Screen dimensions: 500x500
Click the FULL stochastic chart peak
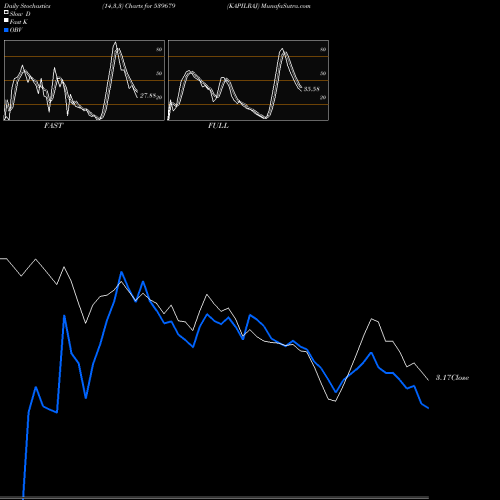coord(282,49)
